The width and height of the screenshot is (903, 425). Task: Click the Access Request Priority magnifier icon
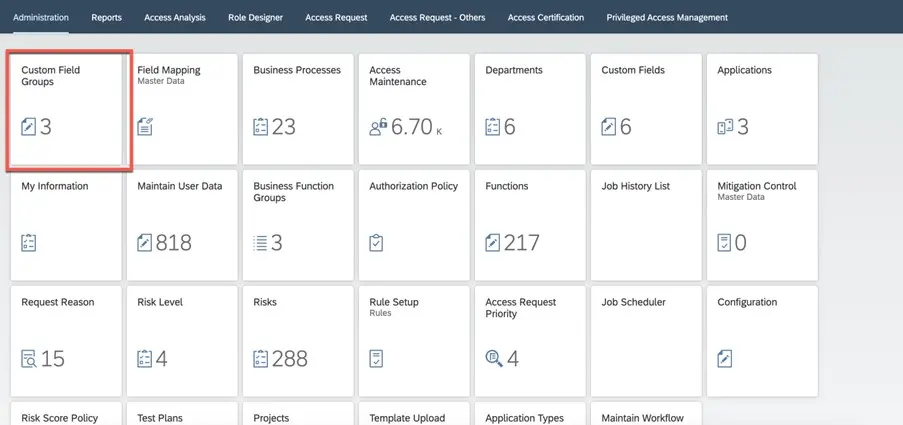coord(493,359)
